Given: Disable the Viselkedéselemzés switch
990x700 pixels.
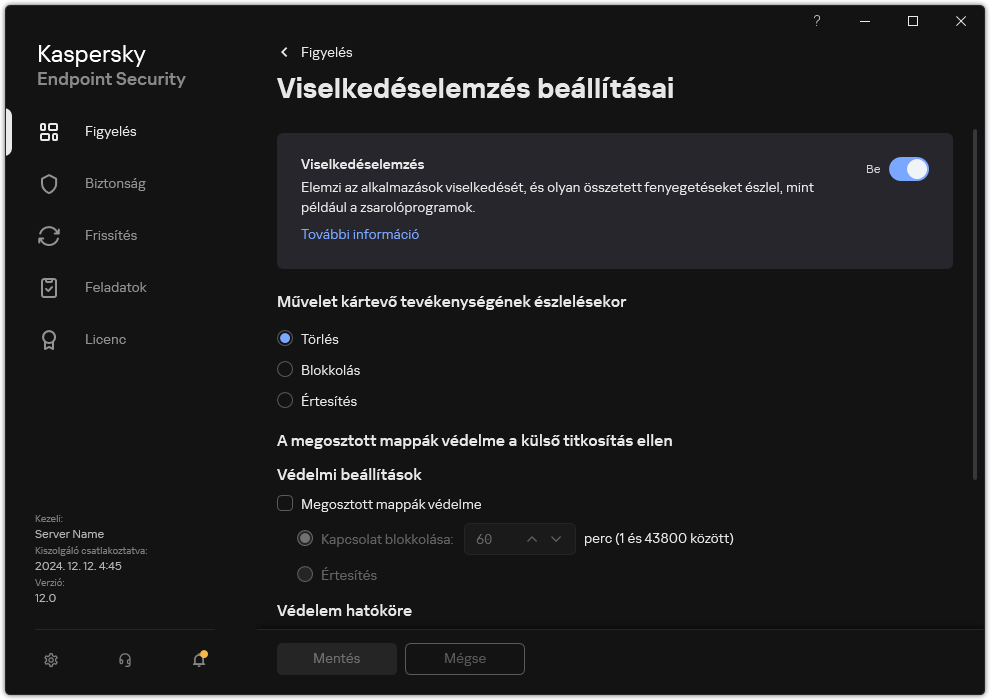Looking at the screenshot, I should (x=910, y=169).
